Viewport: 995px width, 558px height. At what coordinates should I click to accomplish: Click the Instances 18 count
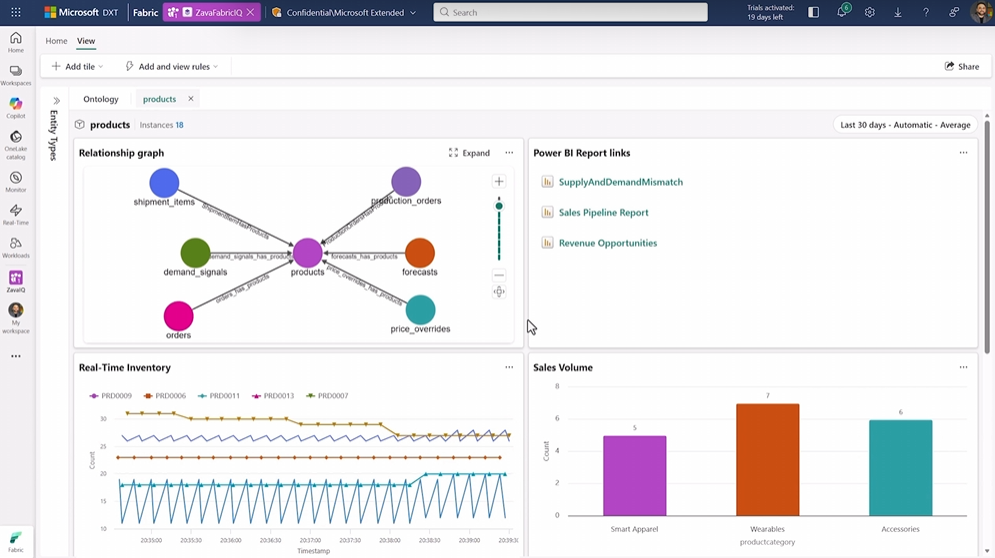[x=161, y=125]
